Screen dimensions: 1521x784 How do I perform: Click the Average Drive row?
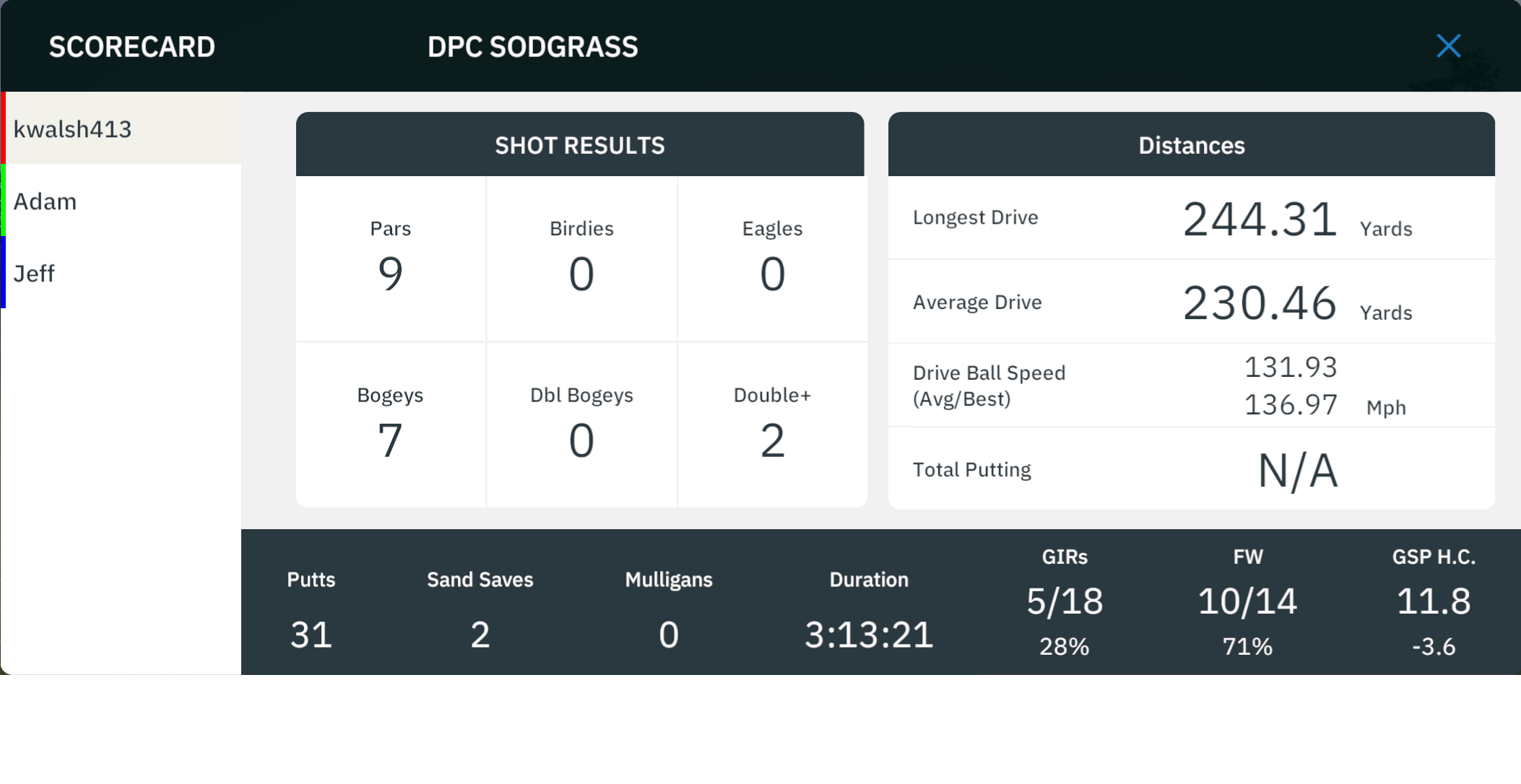(1192, 302)
